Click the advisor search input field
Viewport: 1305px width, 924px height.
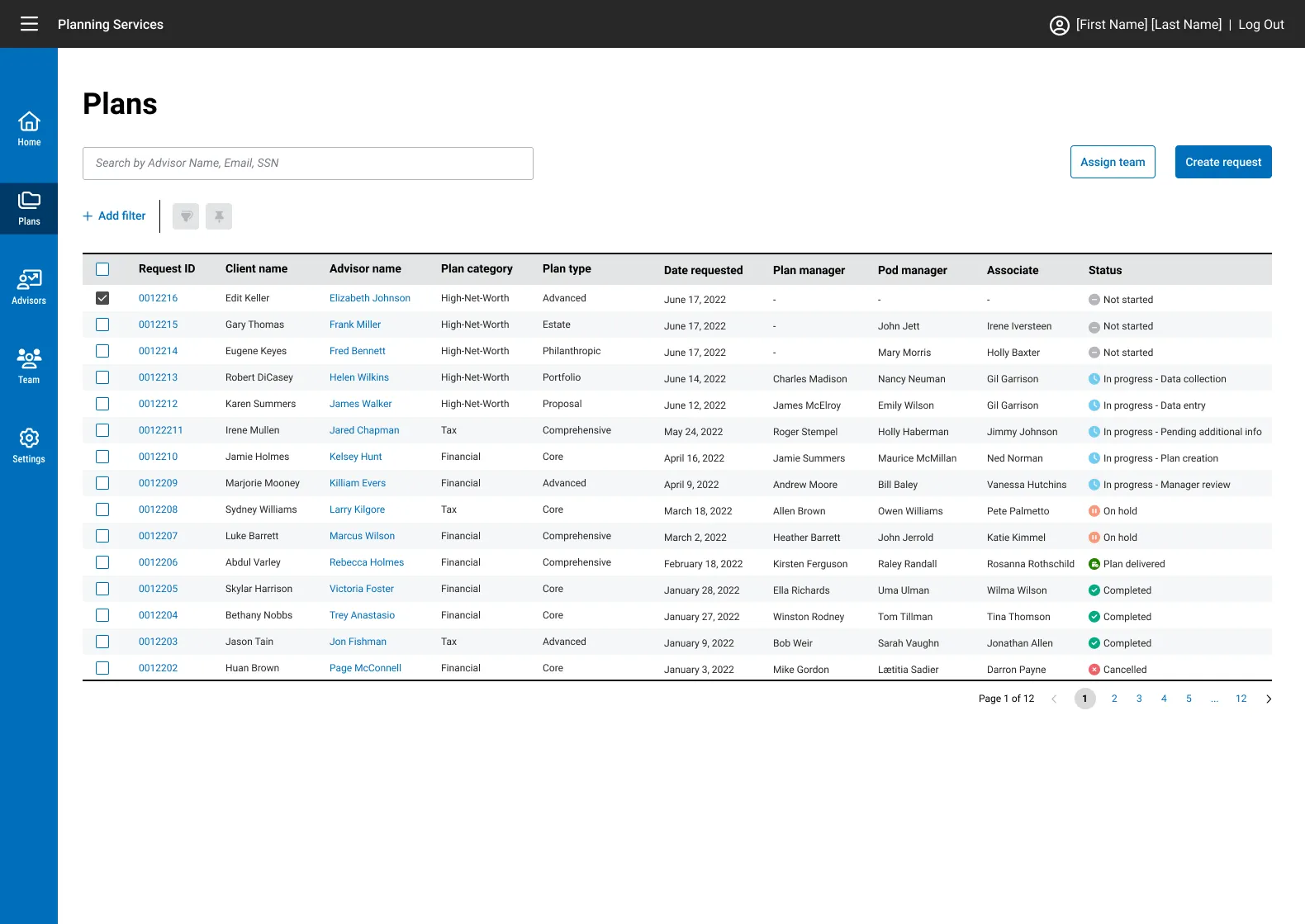[308, 163]
